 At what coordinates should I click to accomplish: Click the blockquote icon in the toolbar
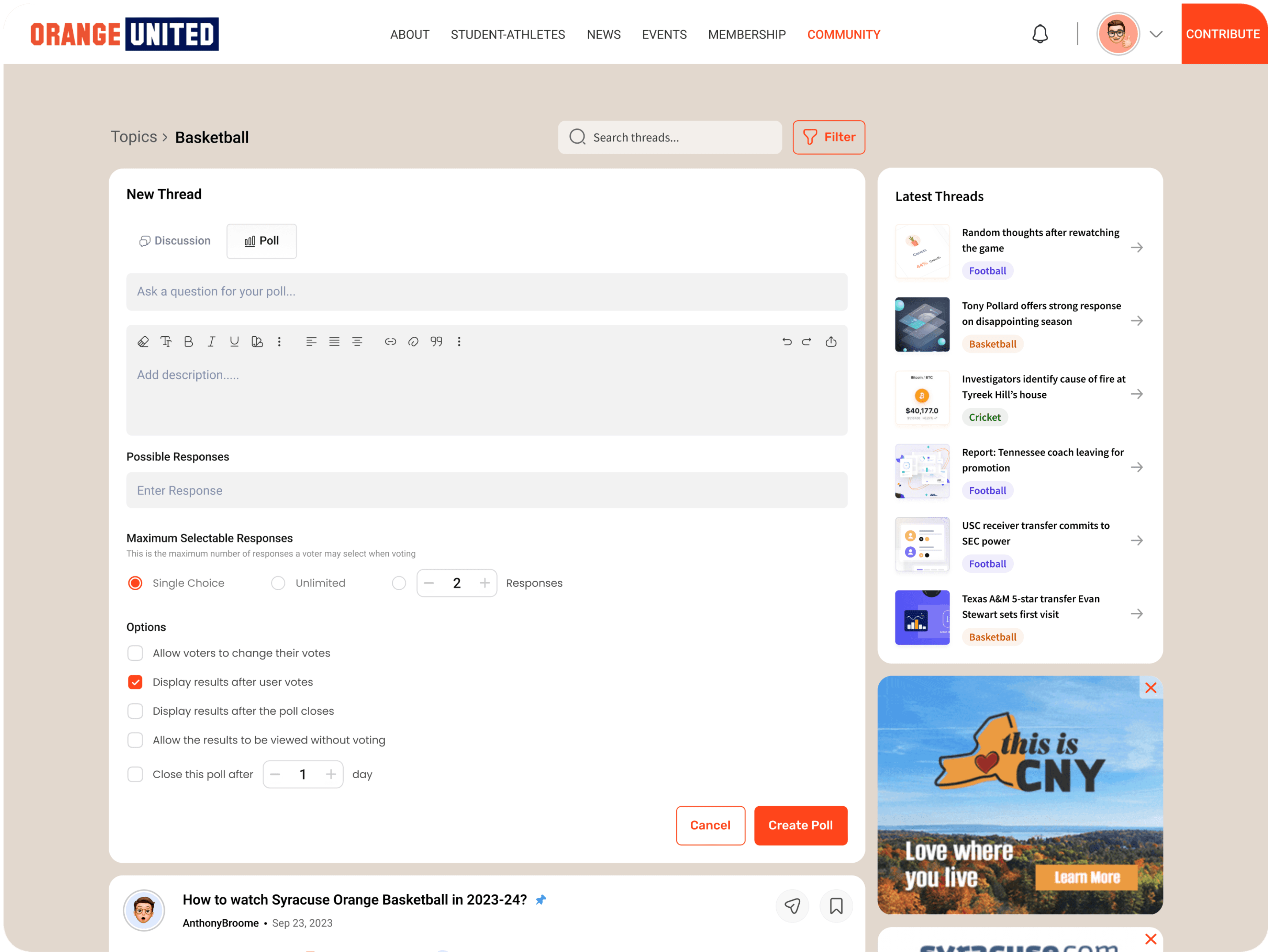pyautogui.click(x=436, y=341)
